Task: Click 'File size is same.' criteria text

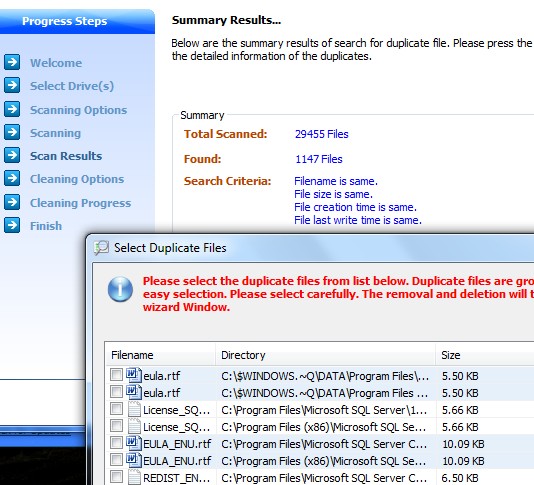Action: pos(333,194)
